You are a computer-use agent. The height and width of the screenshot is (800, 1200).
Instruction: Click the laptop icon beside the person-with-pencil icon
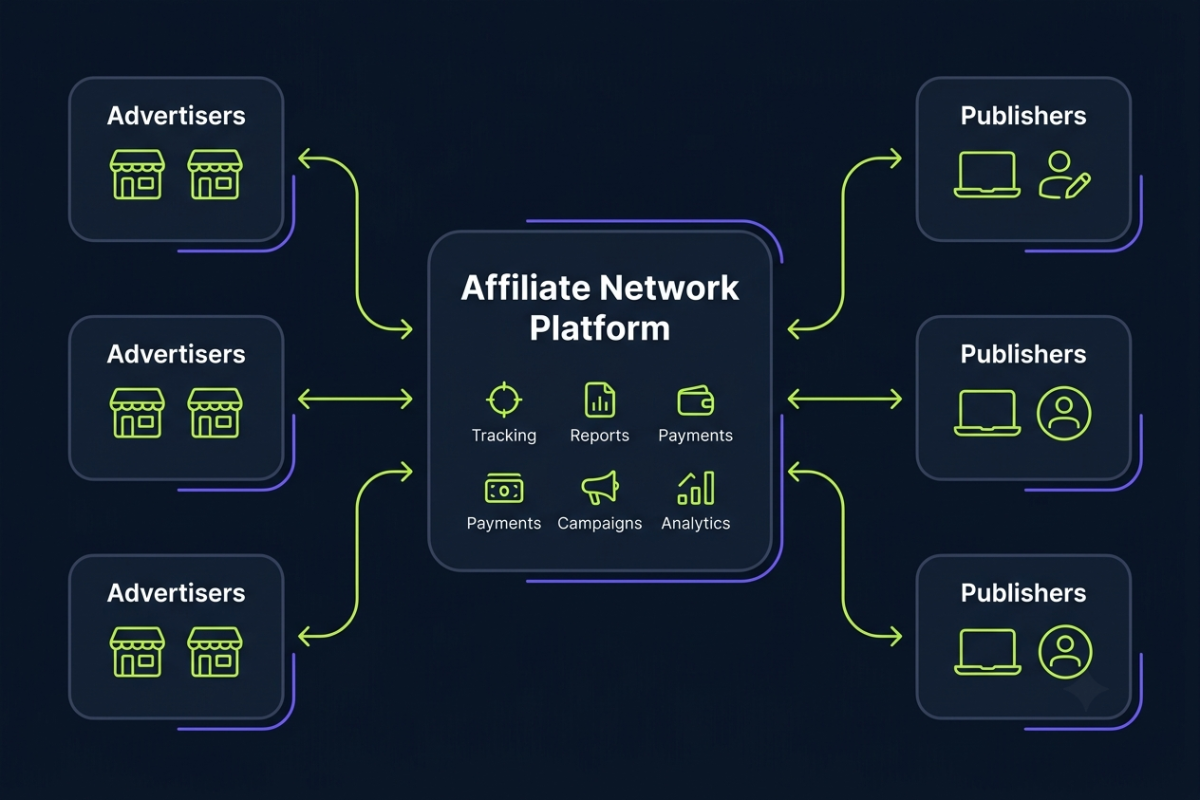click(987, 174)
